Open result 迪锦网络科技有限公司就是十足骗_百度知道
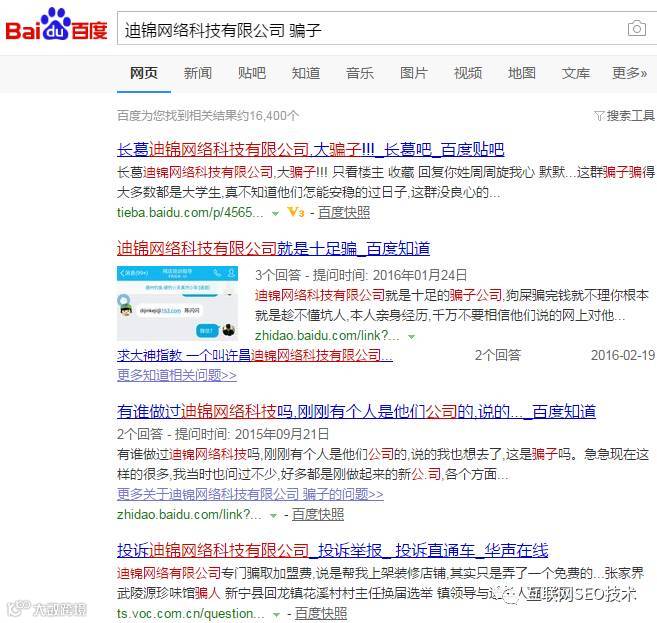The height and width of the screenshot is (623, 657). click(x=273, y=248)
